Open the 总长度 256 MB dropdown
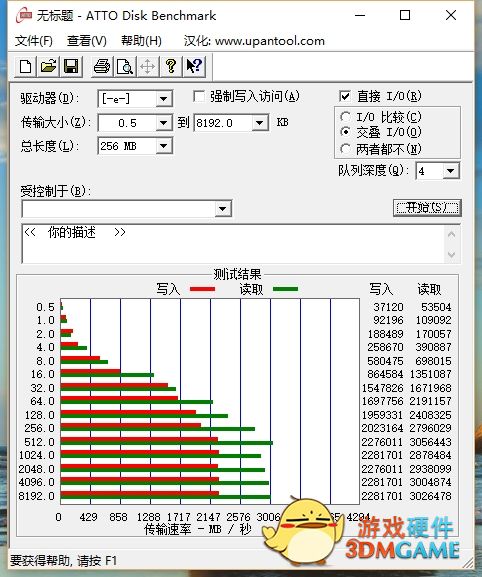This screenshot has height=577, width=482. [163, 146]
